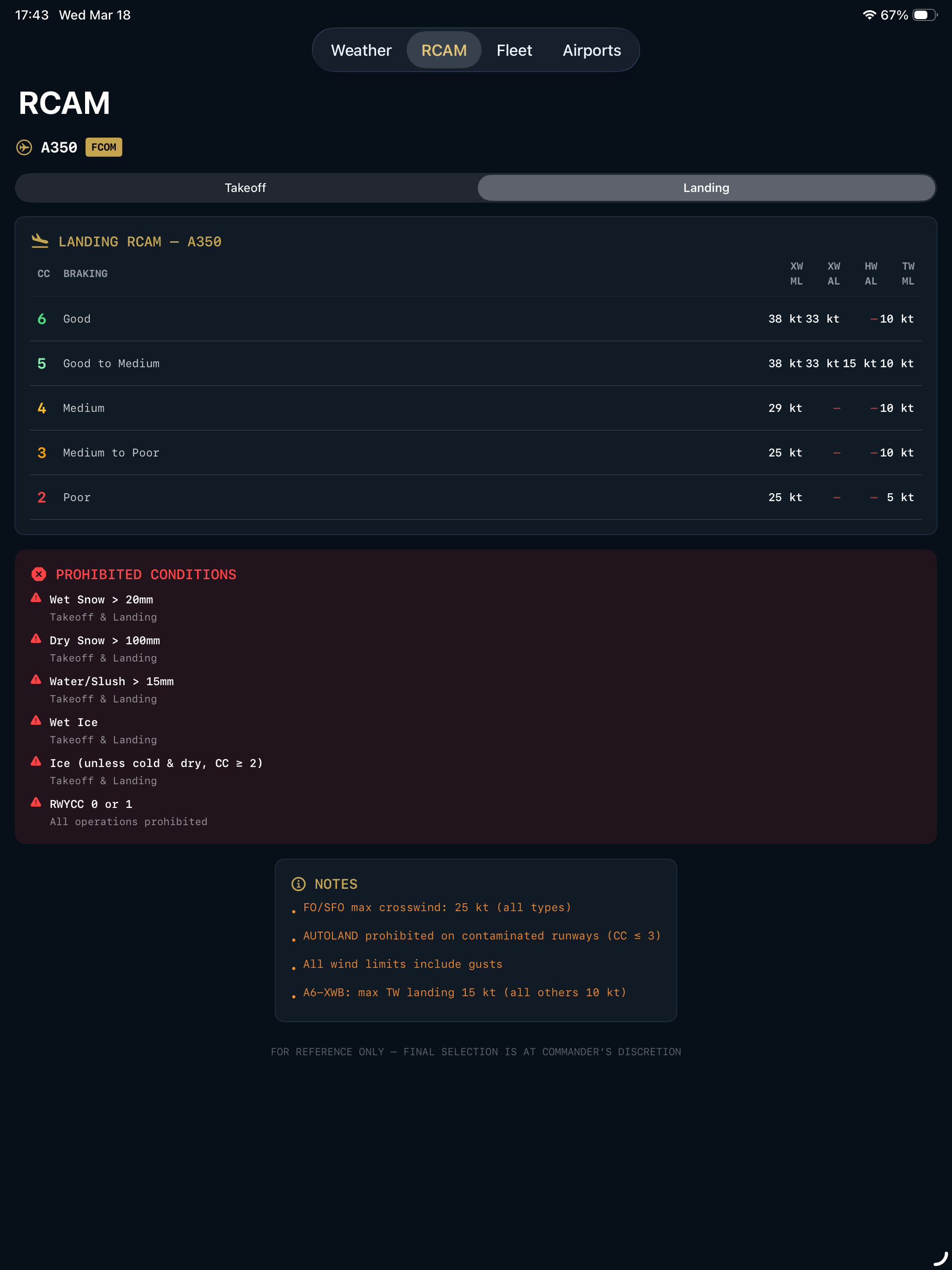Select the condition code 4 Medium row
952x1270 pixels.
point(476,408)
